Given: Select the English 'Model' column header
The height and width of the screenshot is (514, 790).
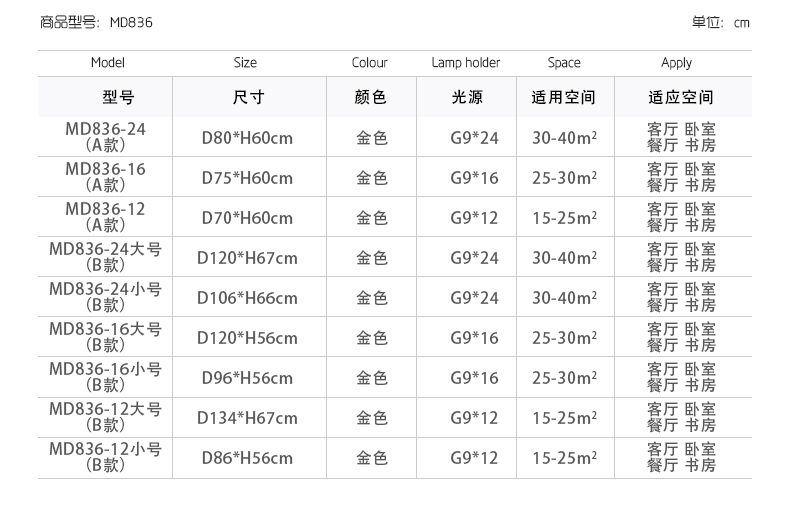Looking at the screenshot, I should click(x=107, y=62).
